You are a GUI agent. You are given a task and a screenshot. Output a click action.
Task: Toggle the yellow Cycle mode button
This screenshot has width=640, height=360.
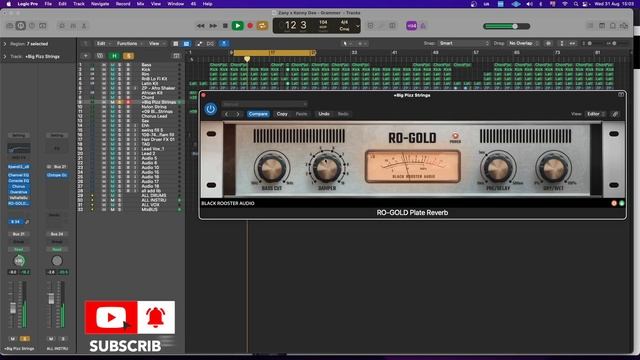(x=262, y=26)
